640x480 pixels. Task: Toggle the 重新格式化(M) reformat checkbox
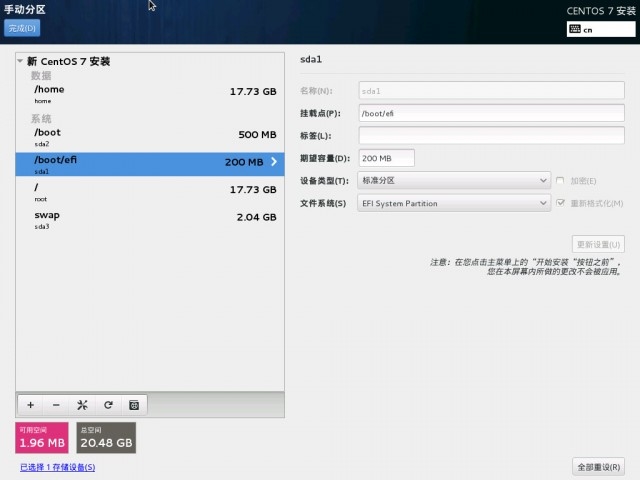coord(560,203)
